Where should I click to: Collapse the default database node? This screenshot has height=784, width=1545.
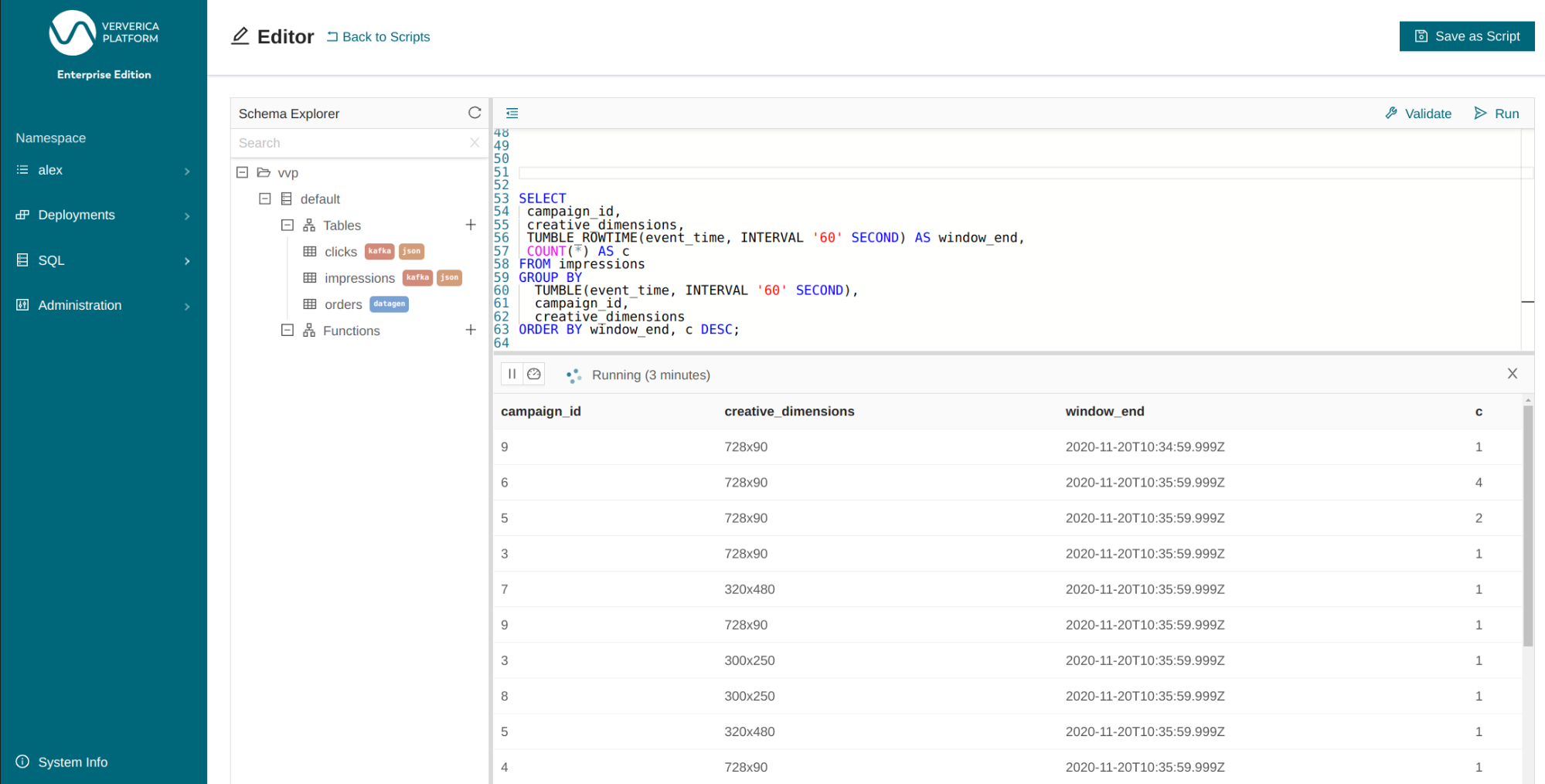[x=265, y=199]
